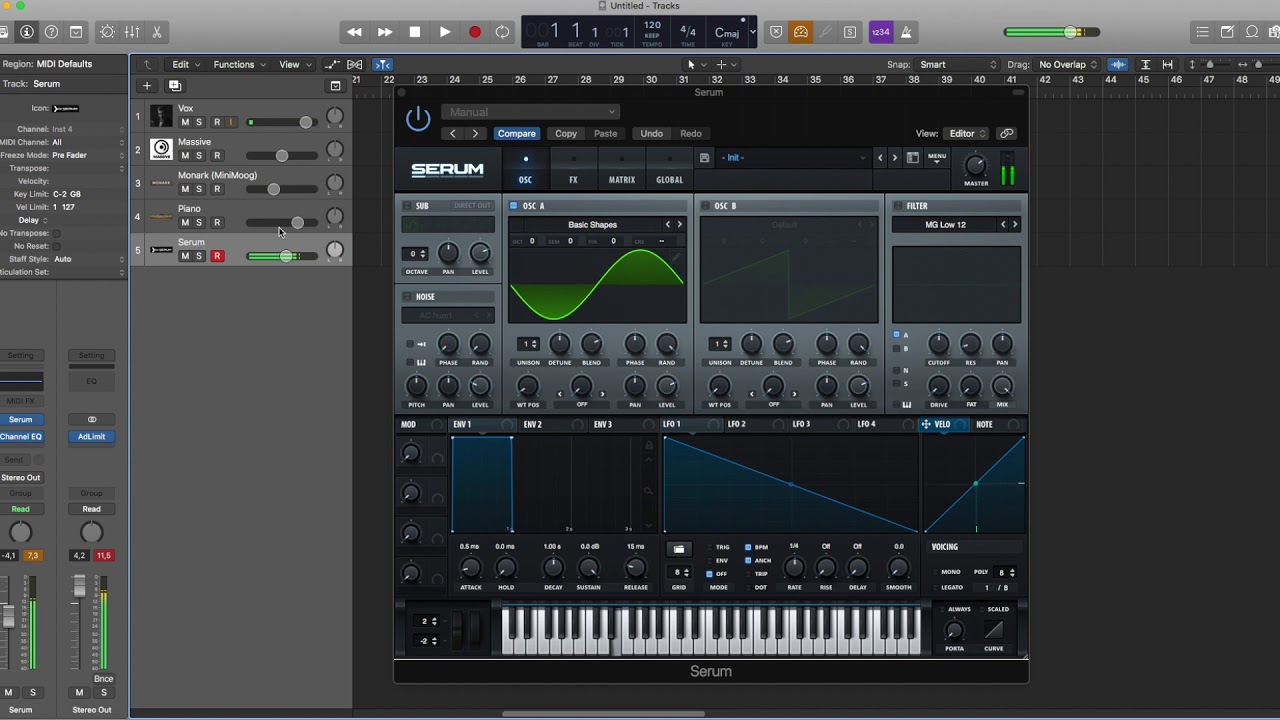The width and height of the screenshot is (1280, 720).
Task: Solo the Massive track
Action: click(x=199, y=156)
